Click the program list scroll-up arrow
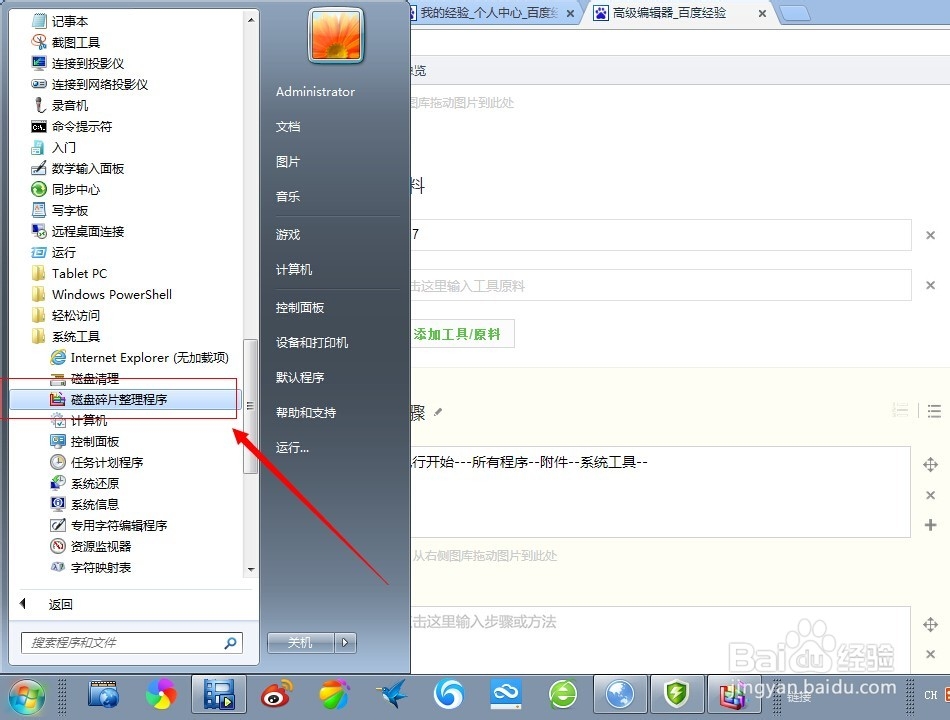Screen dimensions: 950x720 click(x=251, y=20)
